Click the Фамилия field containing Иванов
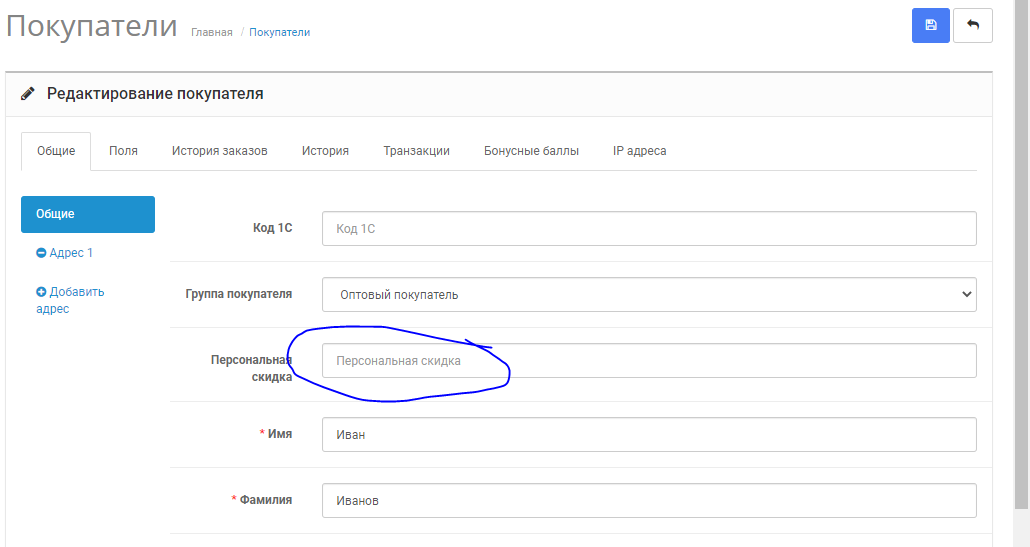 (649, 500)
